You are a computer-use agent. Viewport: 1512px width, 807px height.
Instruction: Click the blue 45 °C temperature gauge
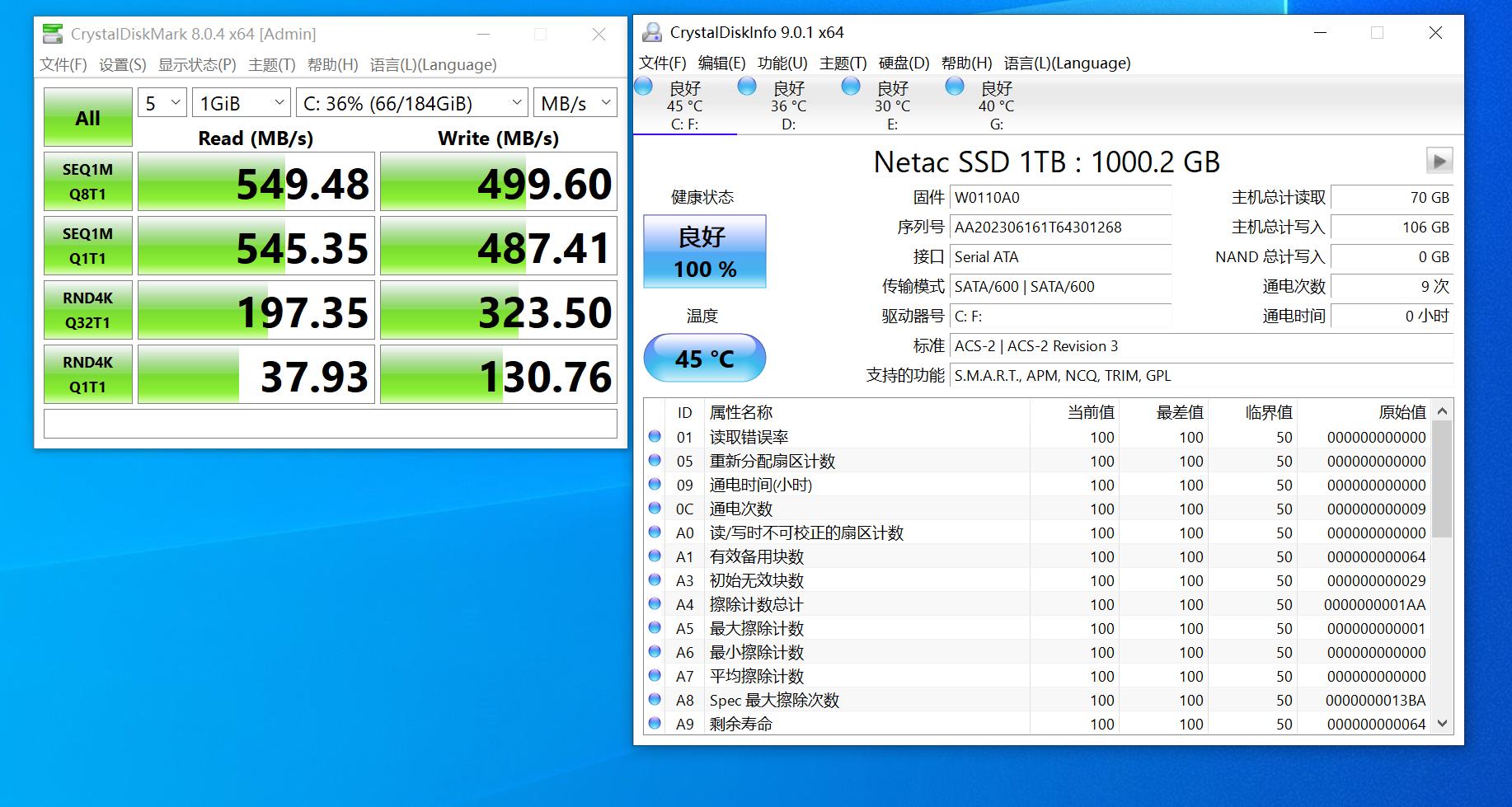point(704,357)
